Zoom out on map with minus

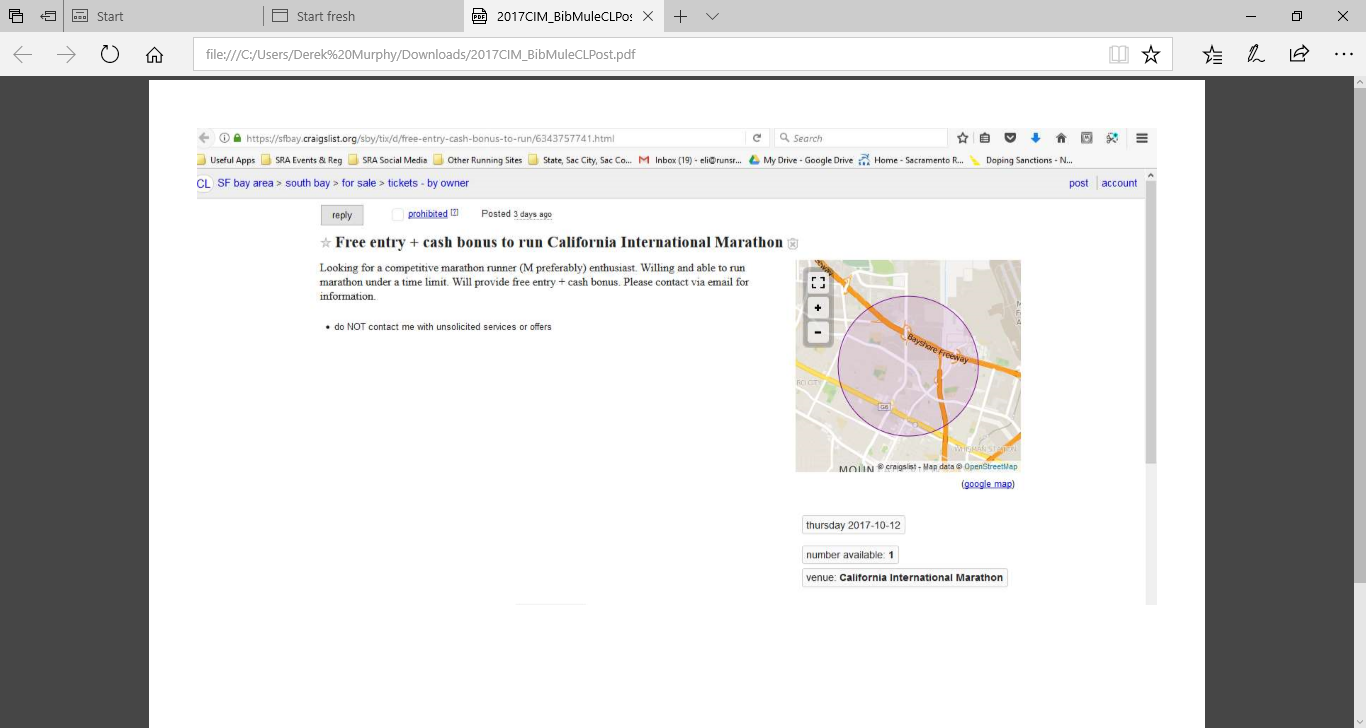tap(818, 332)
